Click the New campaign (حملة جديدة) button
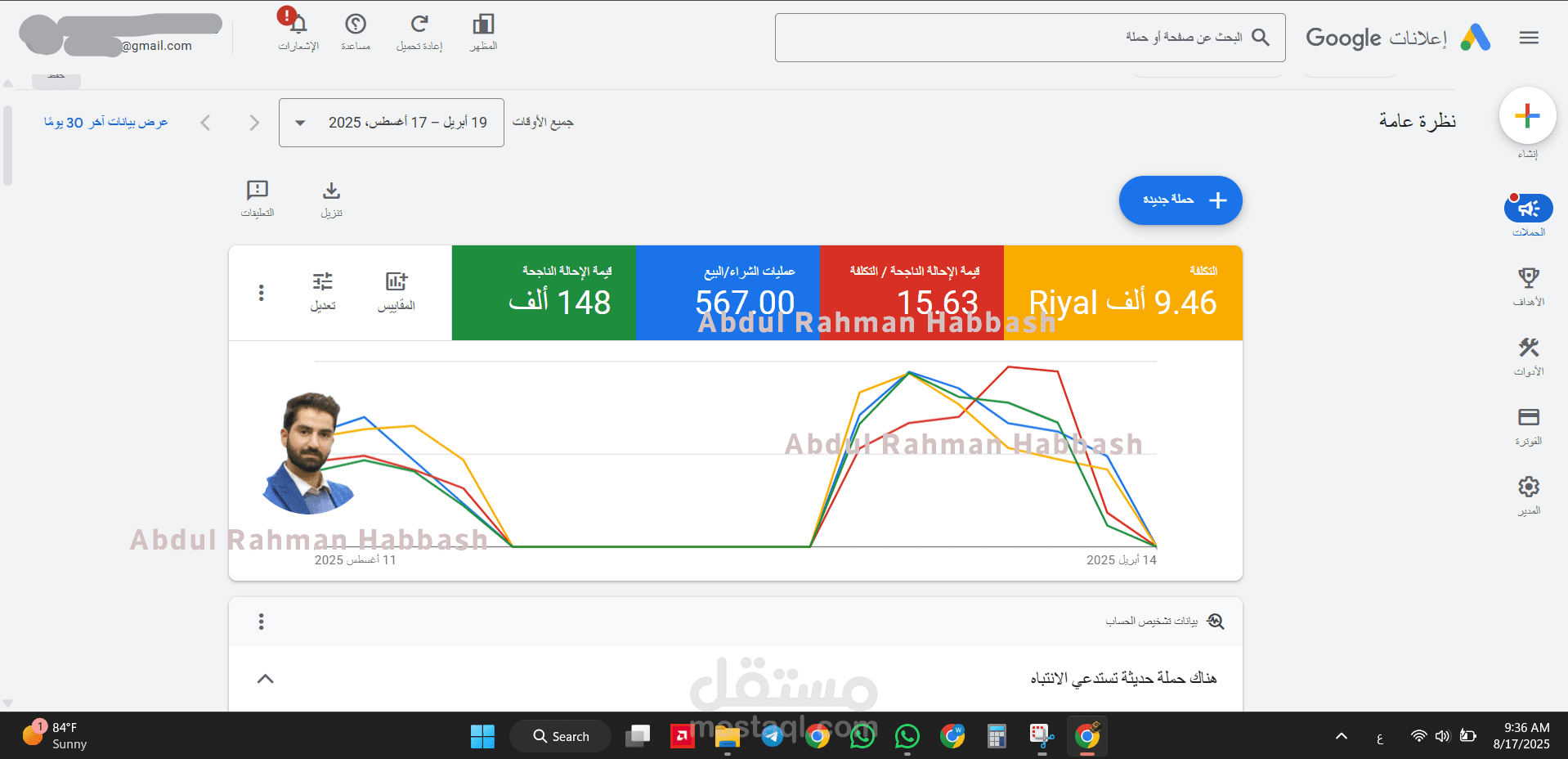1568x759 pixels. (1180, 200)
